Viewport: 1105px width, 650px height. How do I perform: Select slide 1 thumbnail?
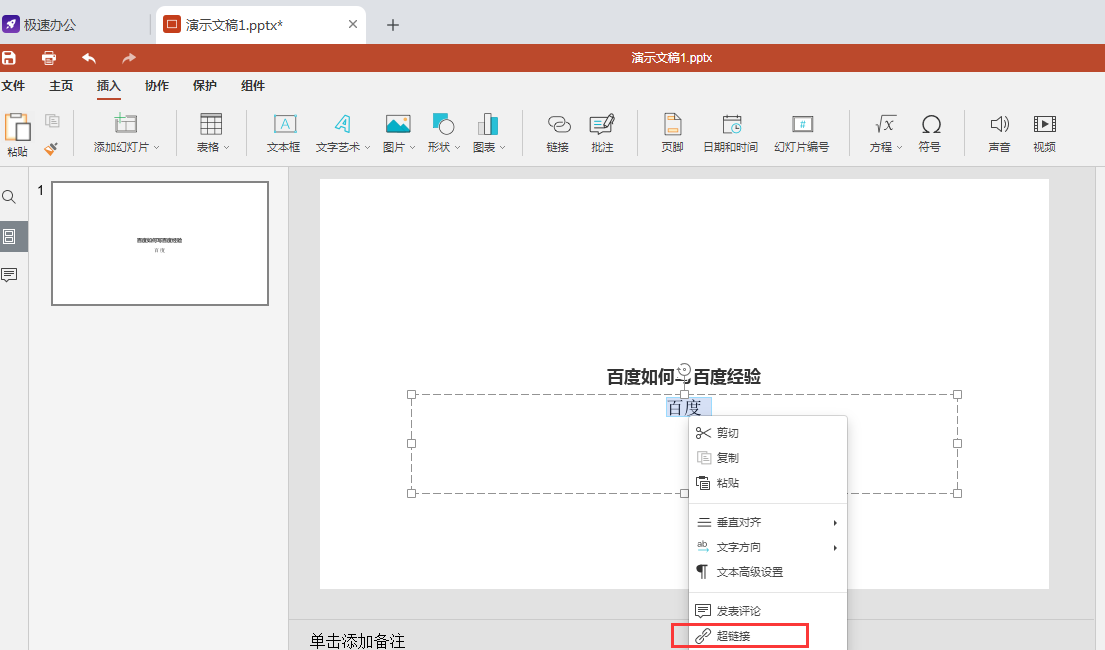point(160,243)
